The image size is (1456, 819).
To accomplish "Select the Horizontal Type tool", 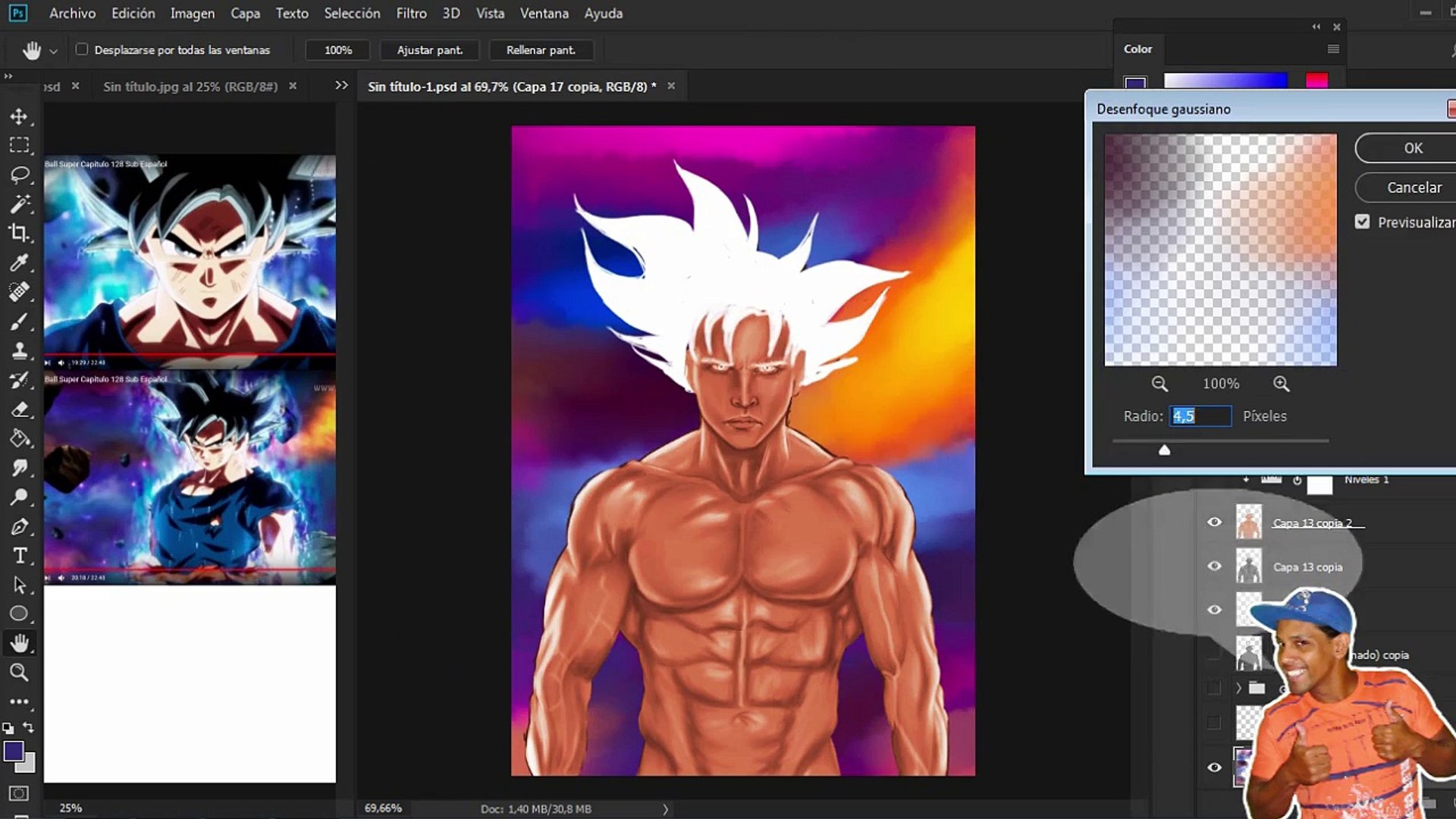I will 19,556.
